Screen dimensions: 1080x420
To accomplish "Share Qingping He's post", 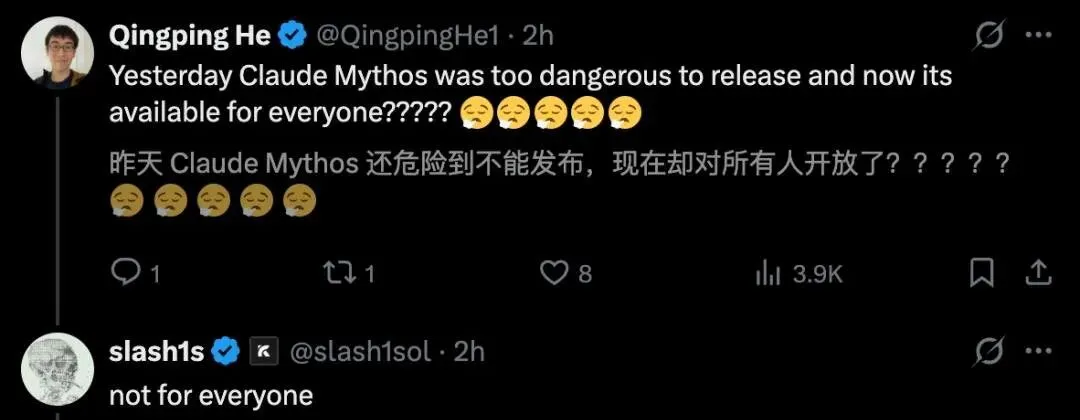I will click(x=1039, y=274).
